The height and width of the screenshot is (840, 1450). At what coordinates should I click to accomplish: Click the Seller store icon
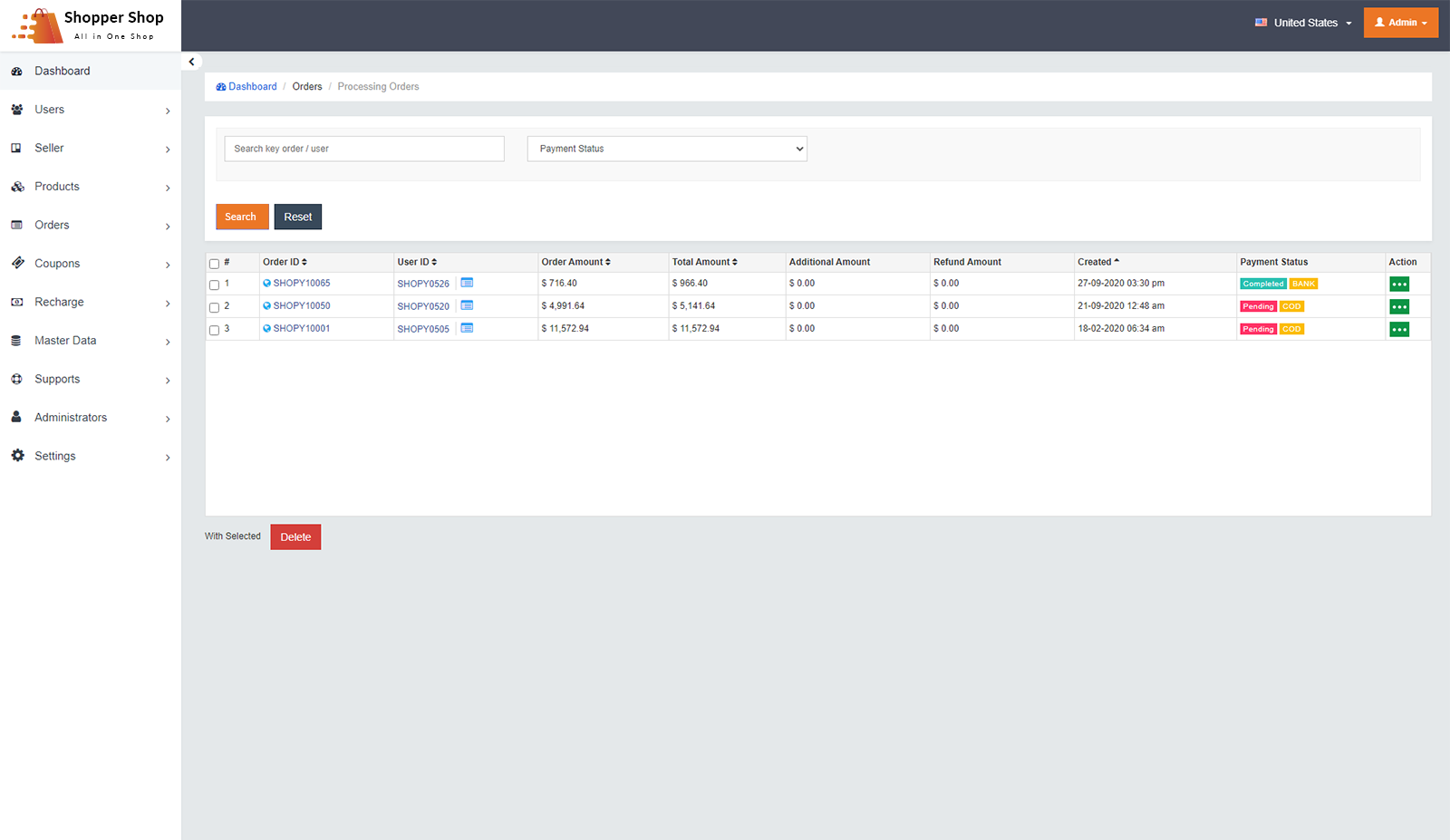click(x=16, y=148)
